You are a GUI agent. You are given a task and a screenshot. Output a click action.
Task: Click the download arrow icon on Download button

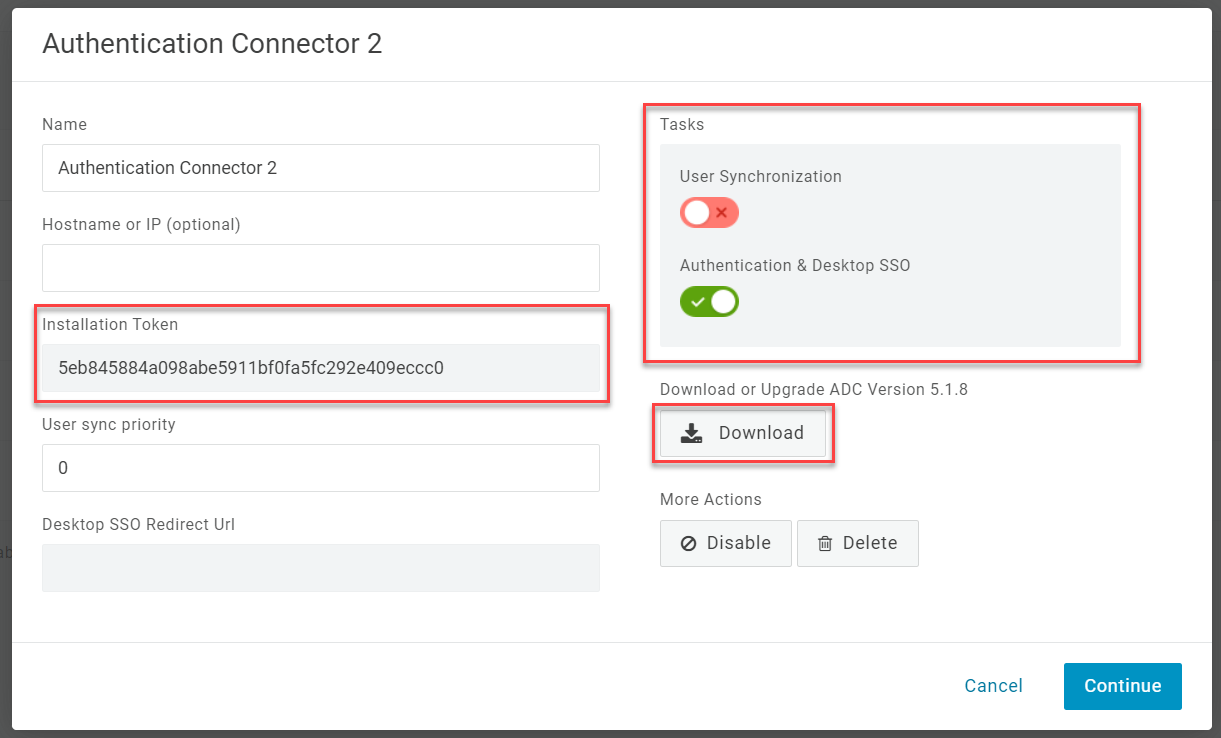point(690,432)
